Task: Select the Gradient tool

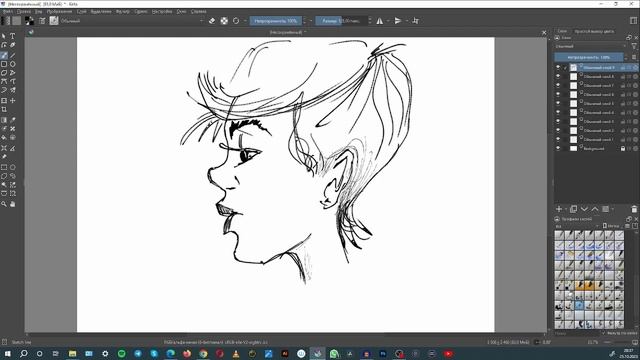Action: tap(4, 120)
